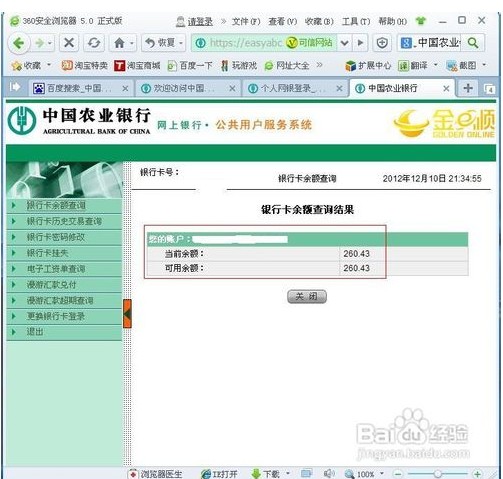The image size is (503, 479).
Task: Open the 帮助(H) menu
Action: pyautogui.click(x=392, y=22)
